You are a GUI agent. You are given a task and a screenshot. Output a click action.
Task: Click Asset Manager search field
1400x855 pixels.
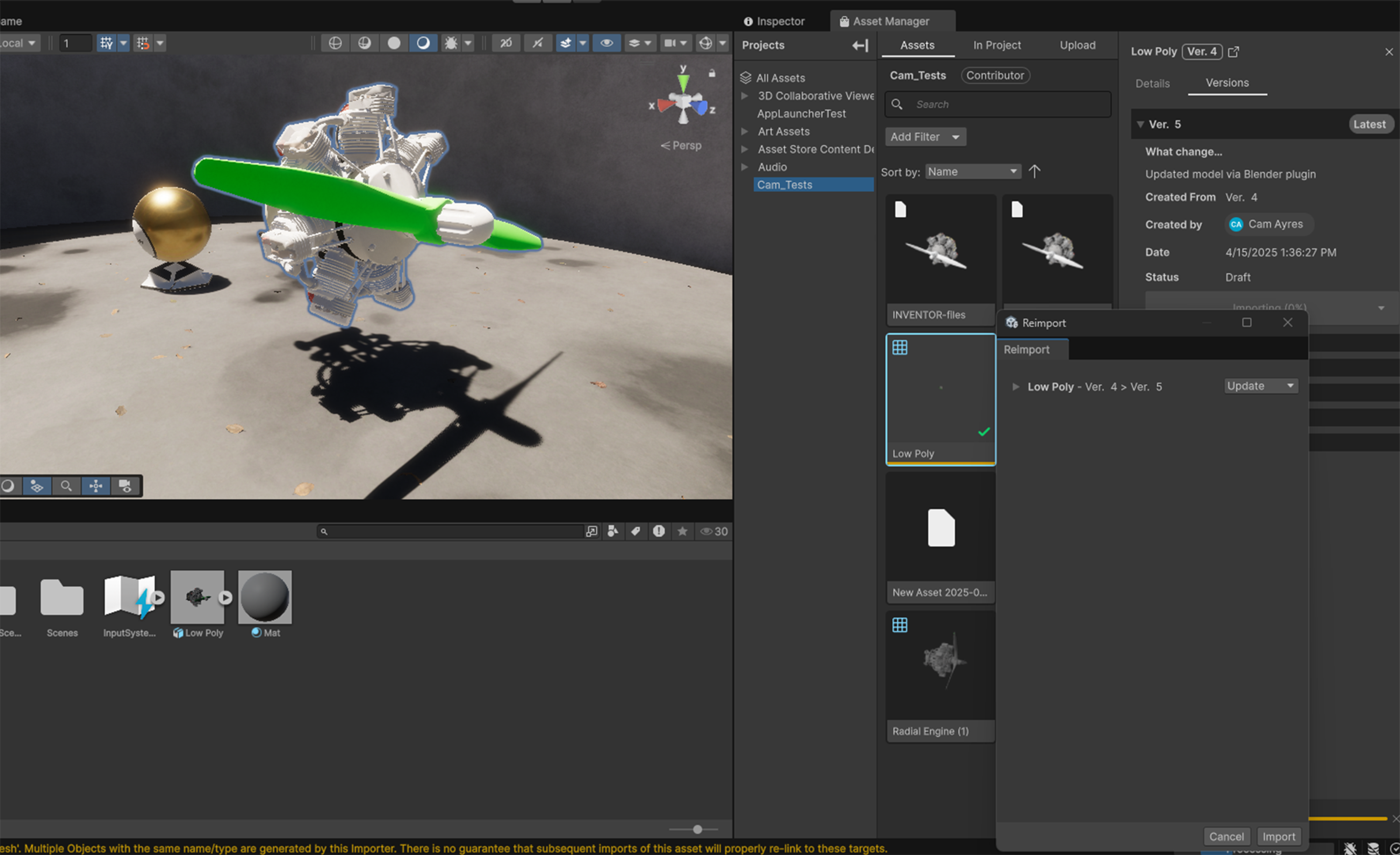point(998,105)
